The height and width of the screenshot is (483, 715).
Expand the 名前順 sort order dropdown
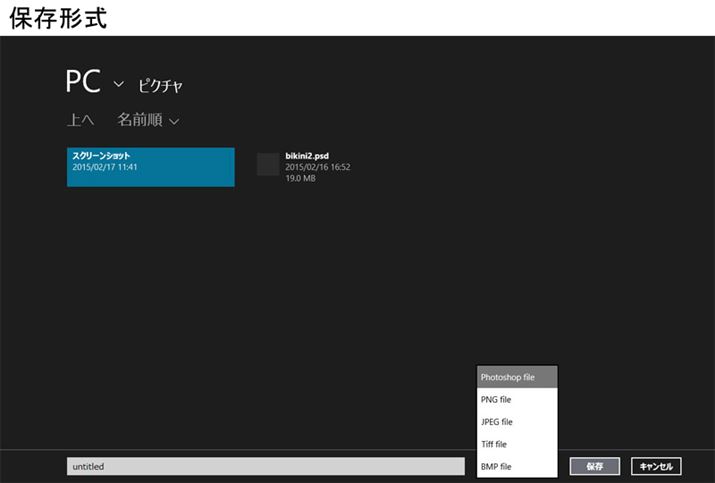tap(140, 120)
